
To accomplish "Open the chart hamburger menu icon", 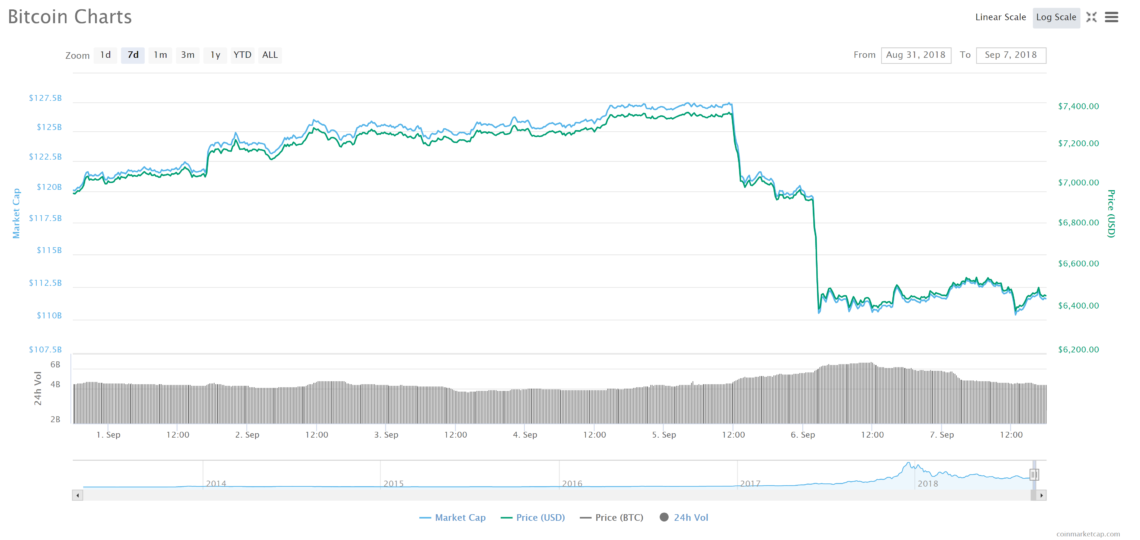I will coord(1111,17).
